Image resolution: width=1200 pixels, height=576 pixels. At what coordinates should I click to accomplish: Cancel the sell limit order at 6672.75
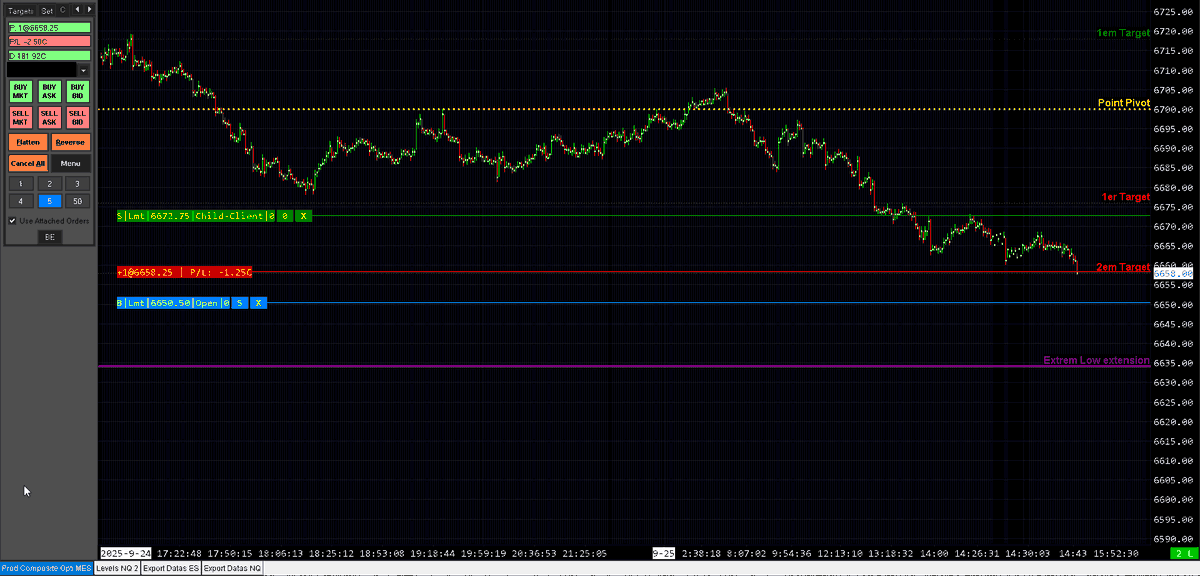point(304,215)
